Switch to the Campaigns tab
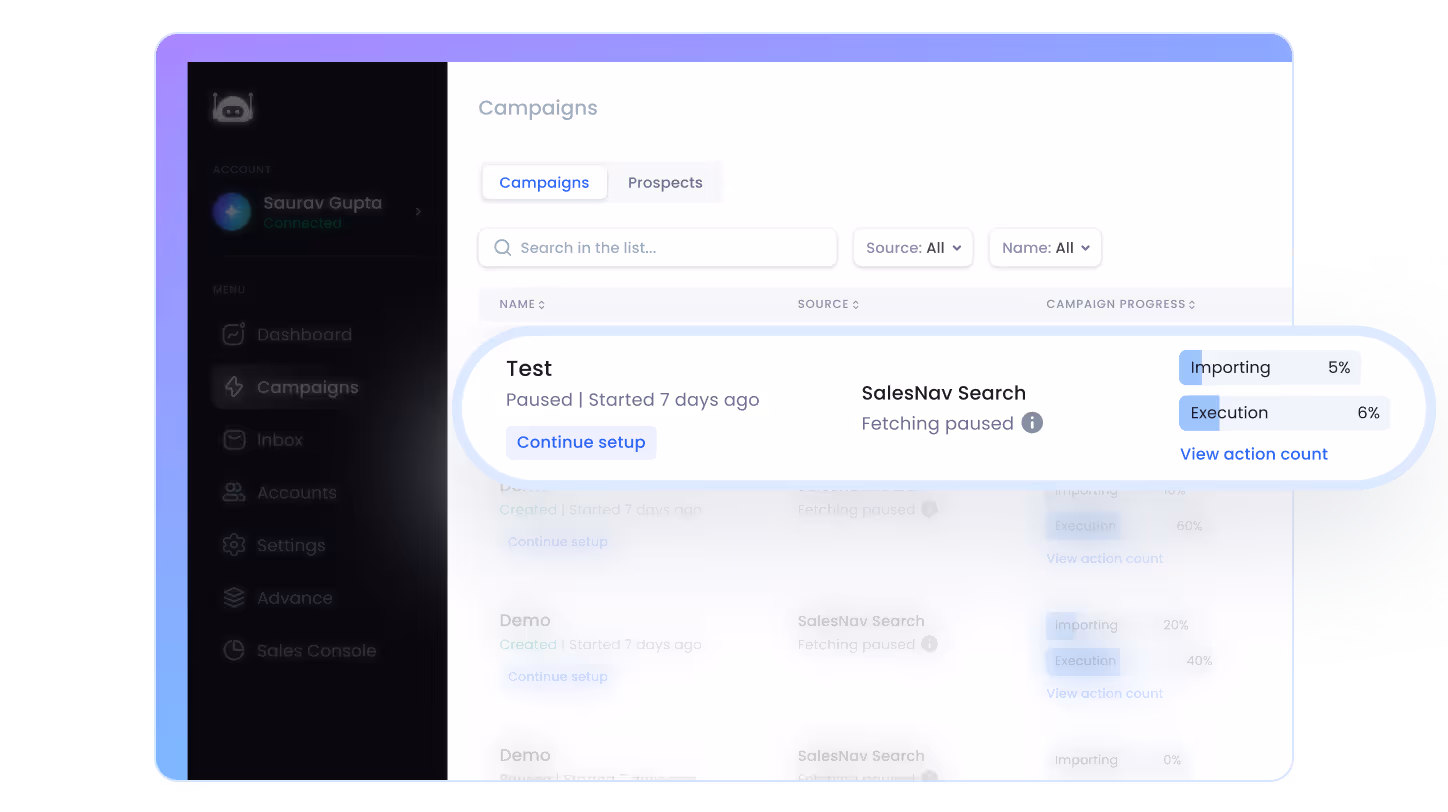 click(544, 183)
